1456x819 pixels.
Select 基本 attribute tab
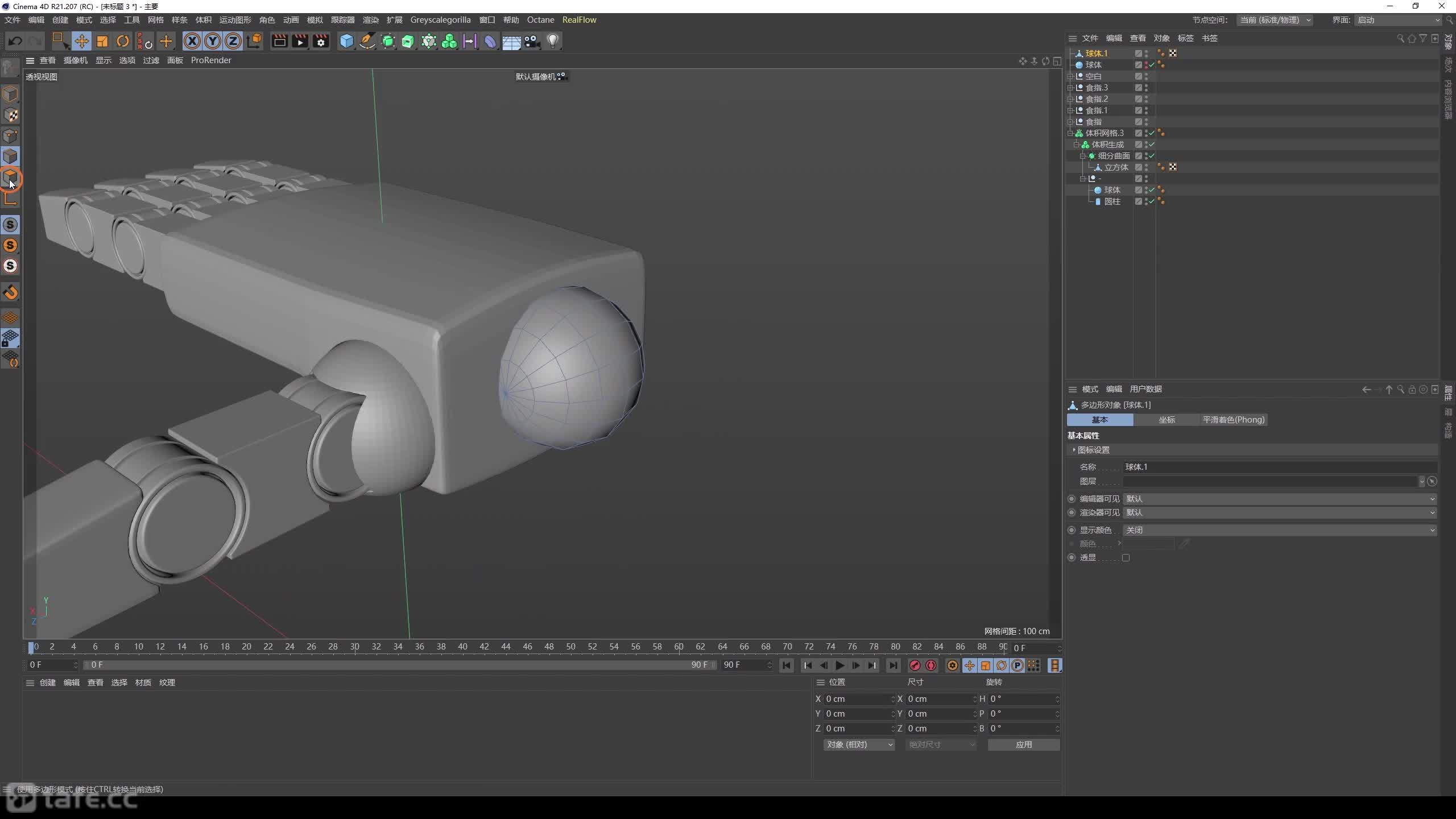(x=1100, y=420)
